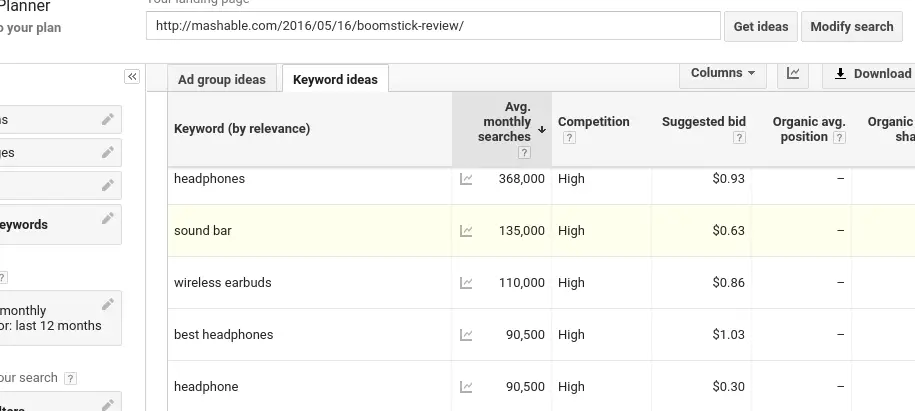
Task: Click the $0.30 suggested bid
Action: click(x=728, y=387)
